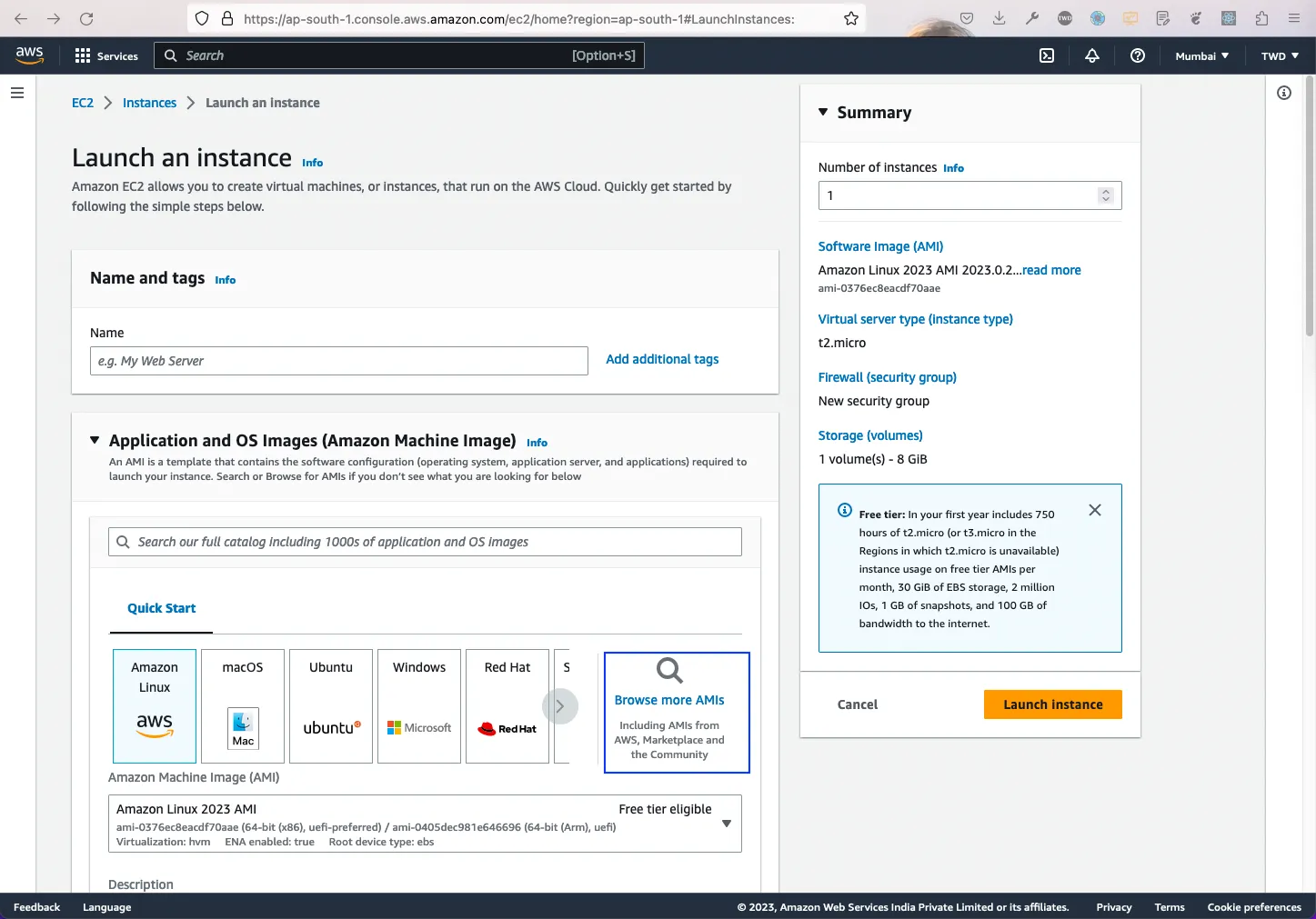1316x919 pixels.
Task: Open the browser extensions puzzle icon
Action: 1261,18
